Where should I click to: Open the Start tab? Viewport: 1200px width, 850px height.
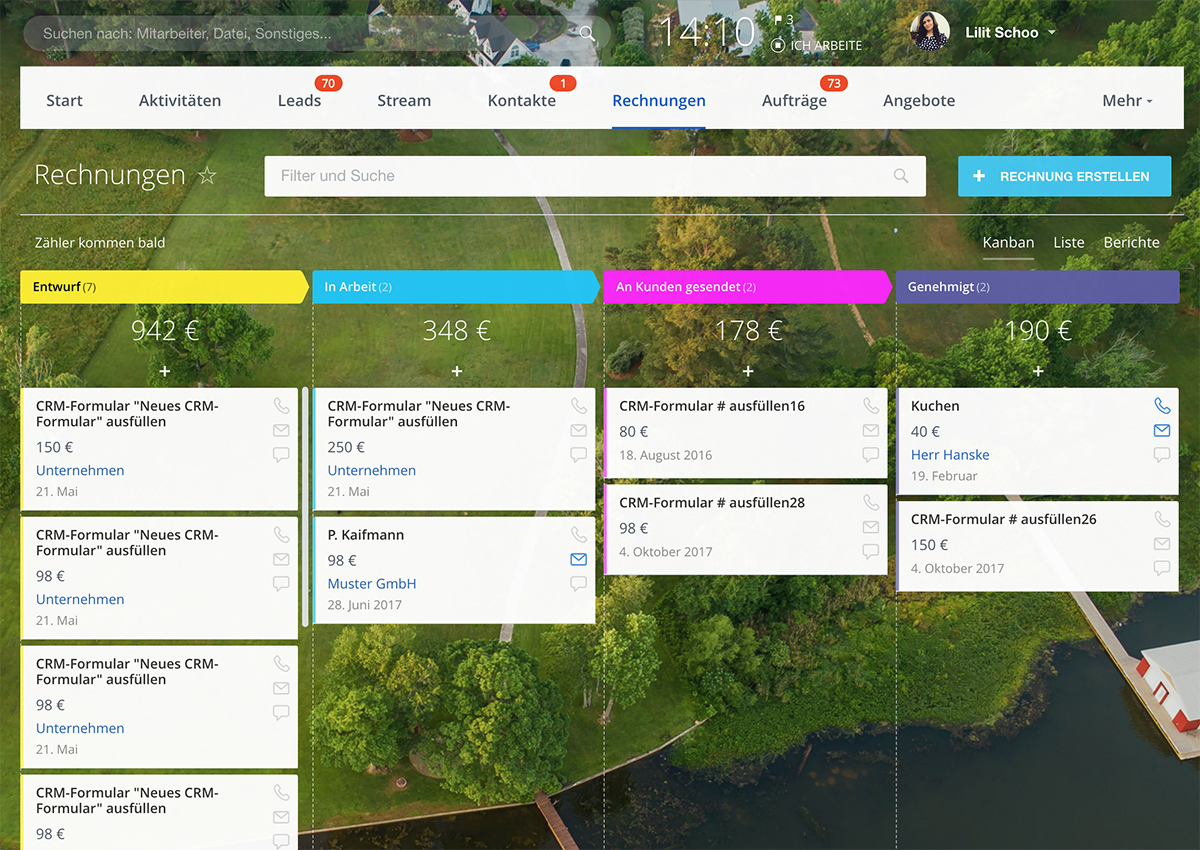coord(64,100)
